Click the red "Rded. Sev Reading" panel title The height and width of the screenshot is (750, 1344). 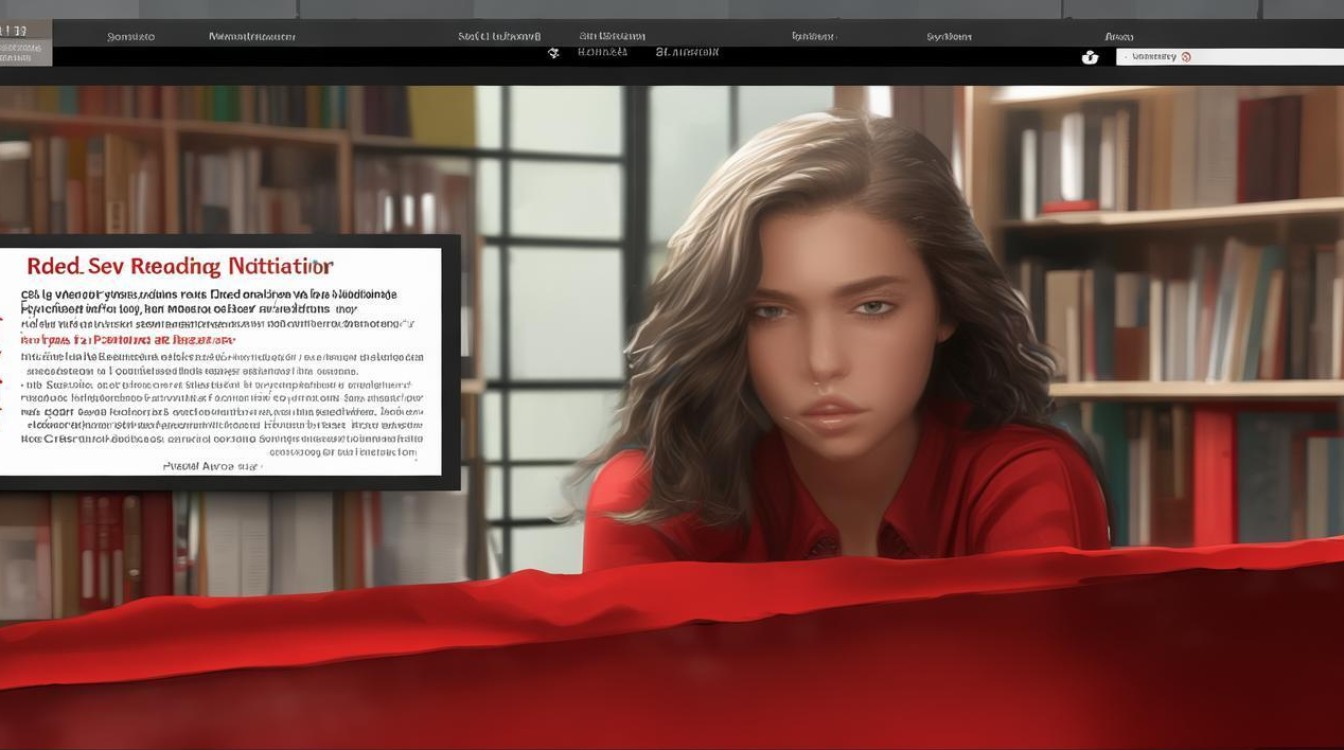(x=180, y=266)
